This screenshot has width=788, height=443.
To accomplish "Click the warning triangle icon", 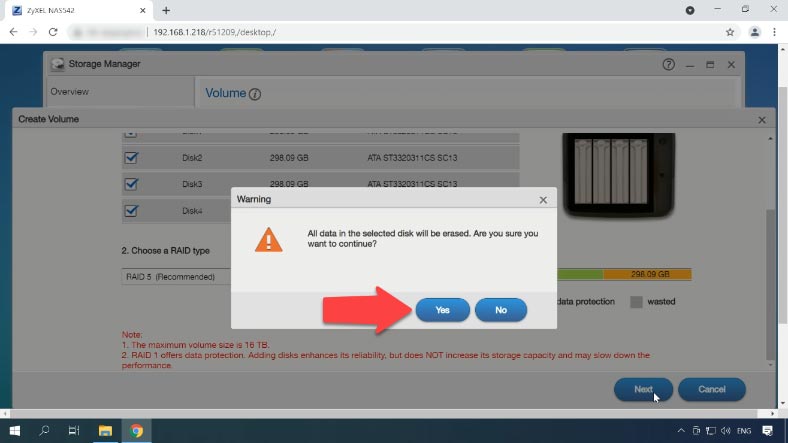I will [x=268, y=240].
